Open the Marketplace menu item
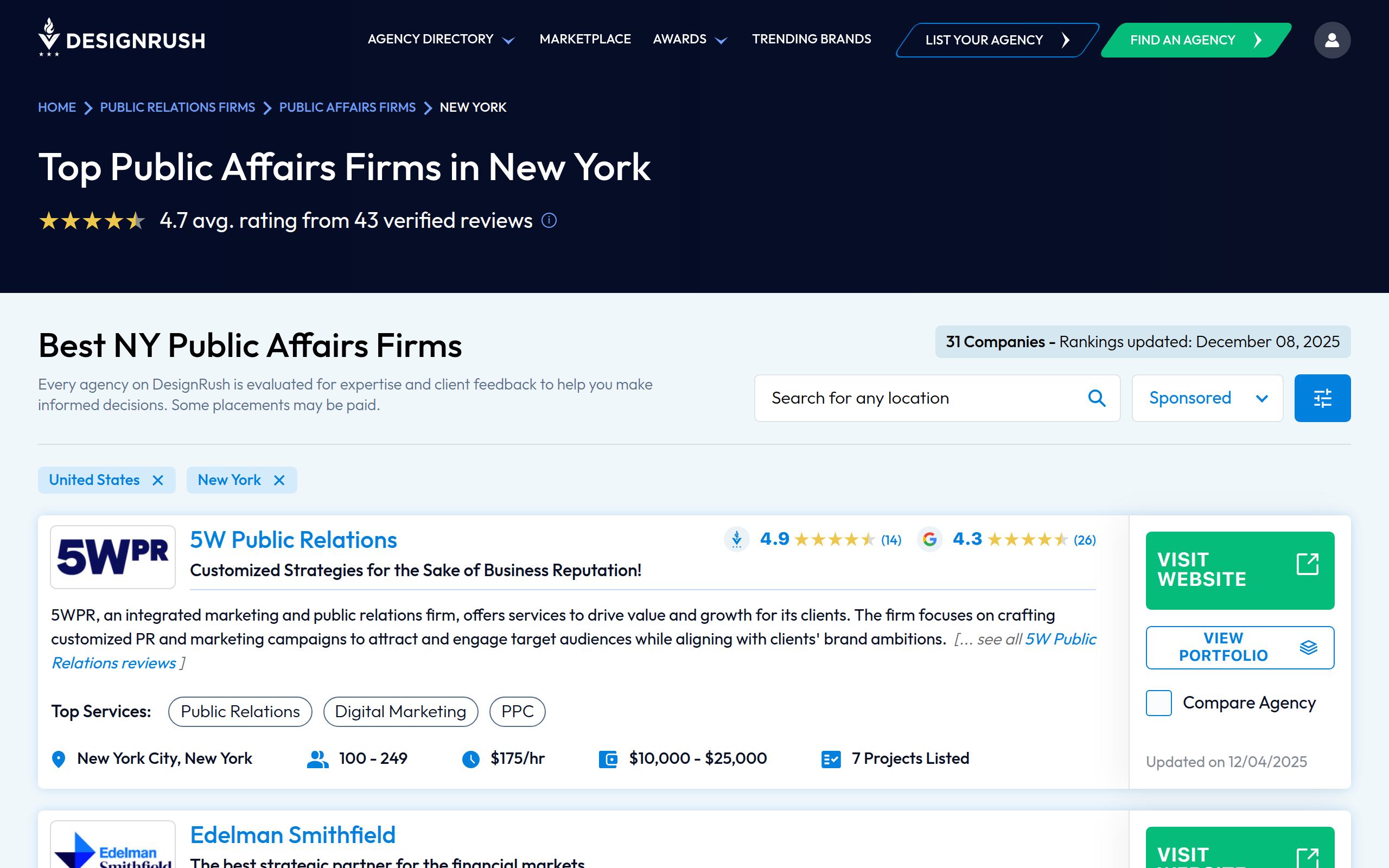Image resolution: width=1389 pixels, height=868 pixels. [x=585, y=39]
